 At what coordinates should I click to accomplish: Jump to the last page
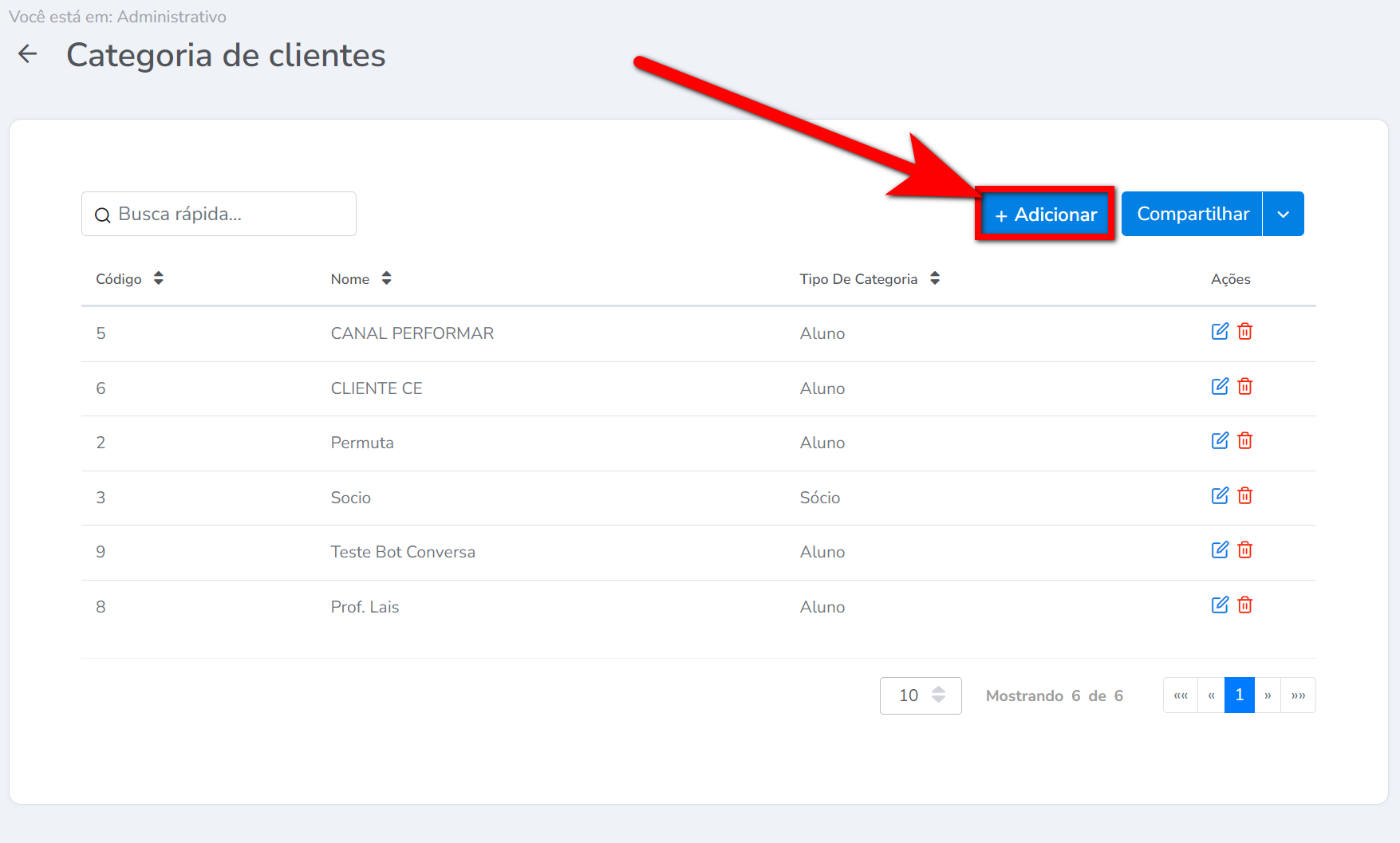1298,695
